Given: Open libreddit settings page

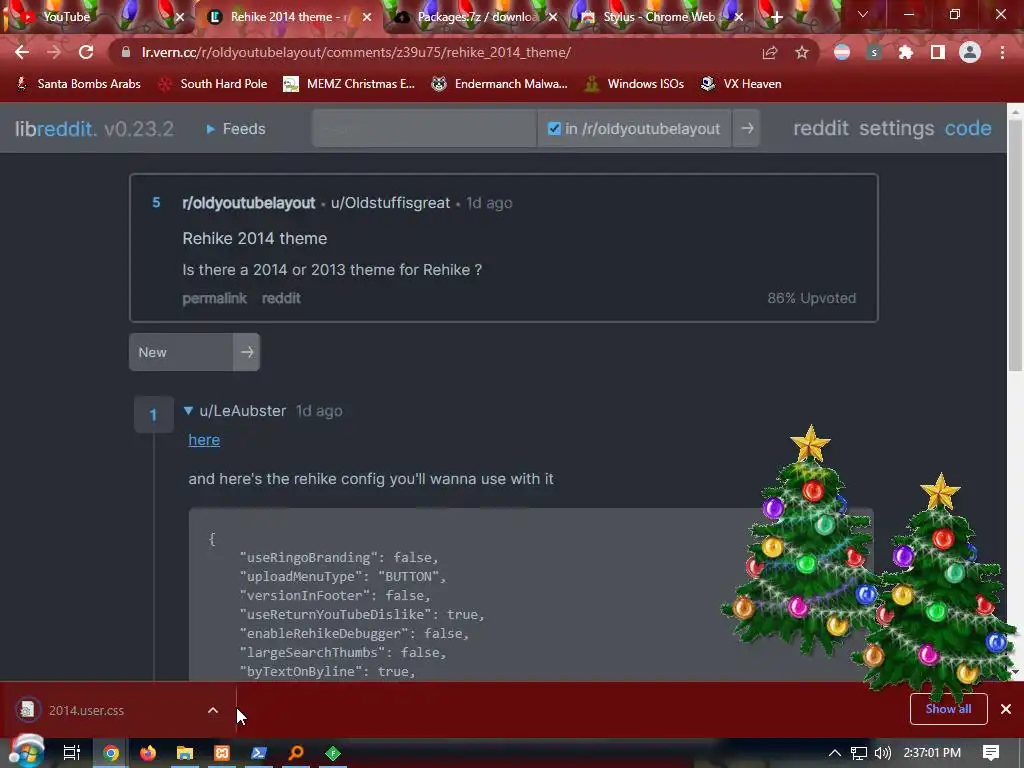Looking at the screenshot, I should click(x=896, y=129).
